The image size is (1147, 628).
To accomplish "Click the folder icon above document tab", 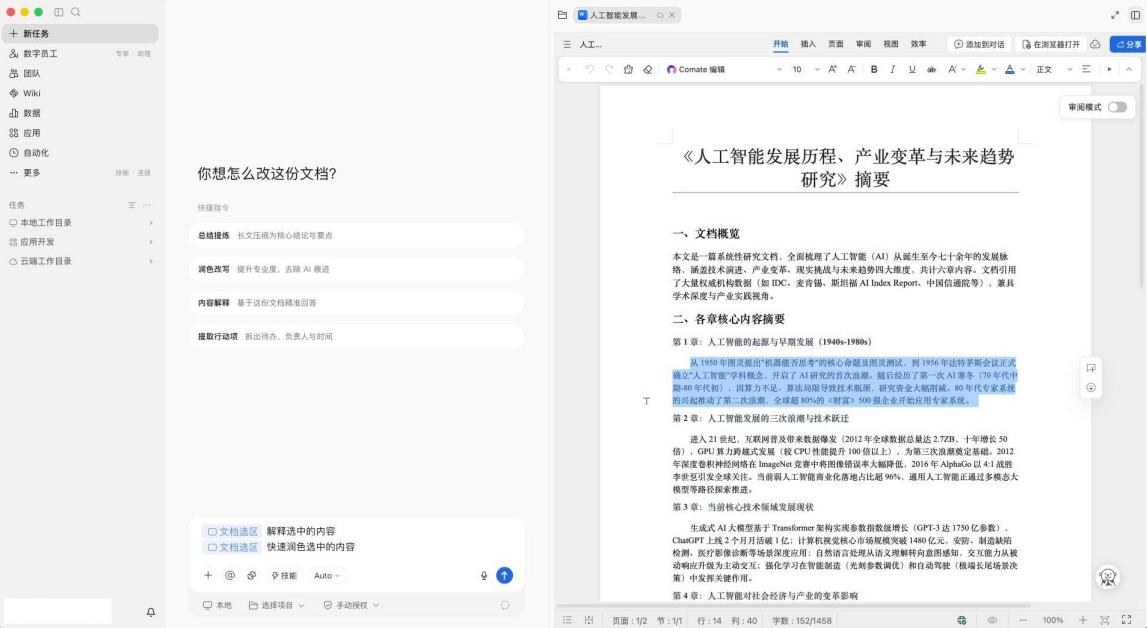I will pyautogui.click(x=562, y=15).
